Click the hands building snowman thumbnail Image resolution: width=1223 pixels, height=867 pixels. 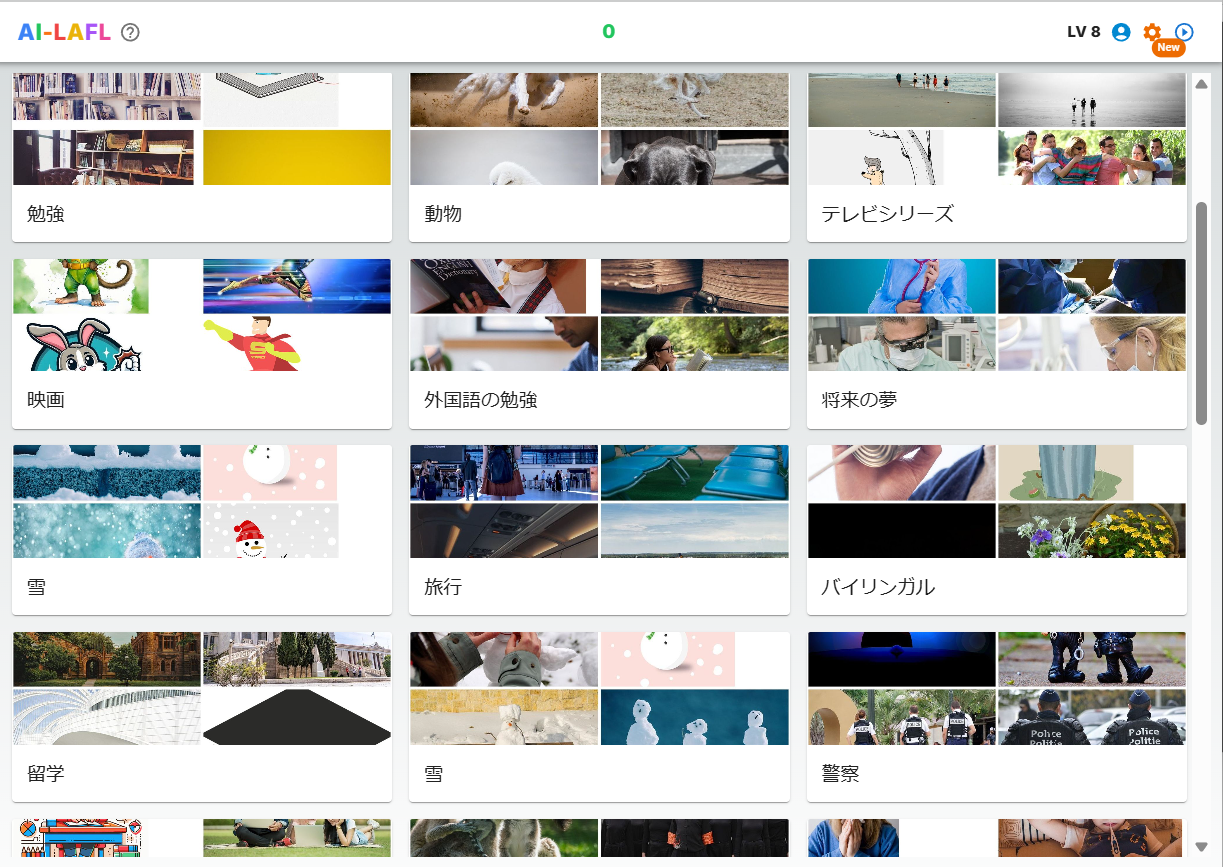pyautogui.click(x=505, y=659)
